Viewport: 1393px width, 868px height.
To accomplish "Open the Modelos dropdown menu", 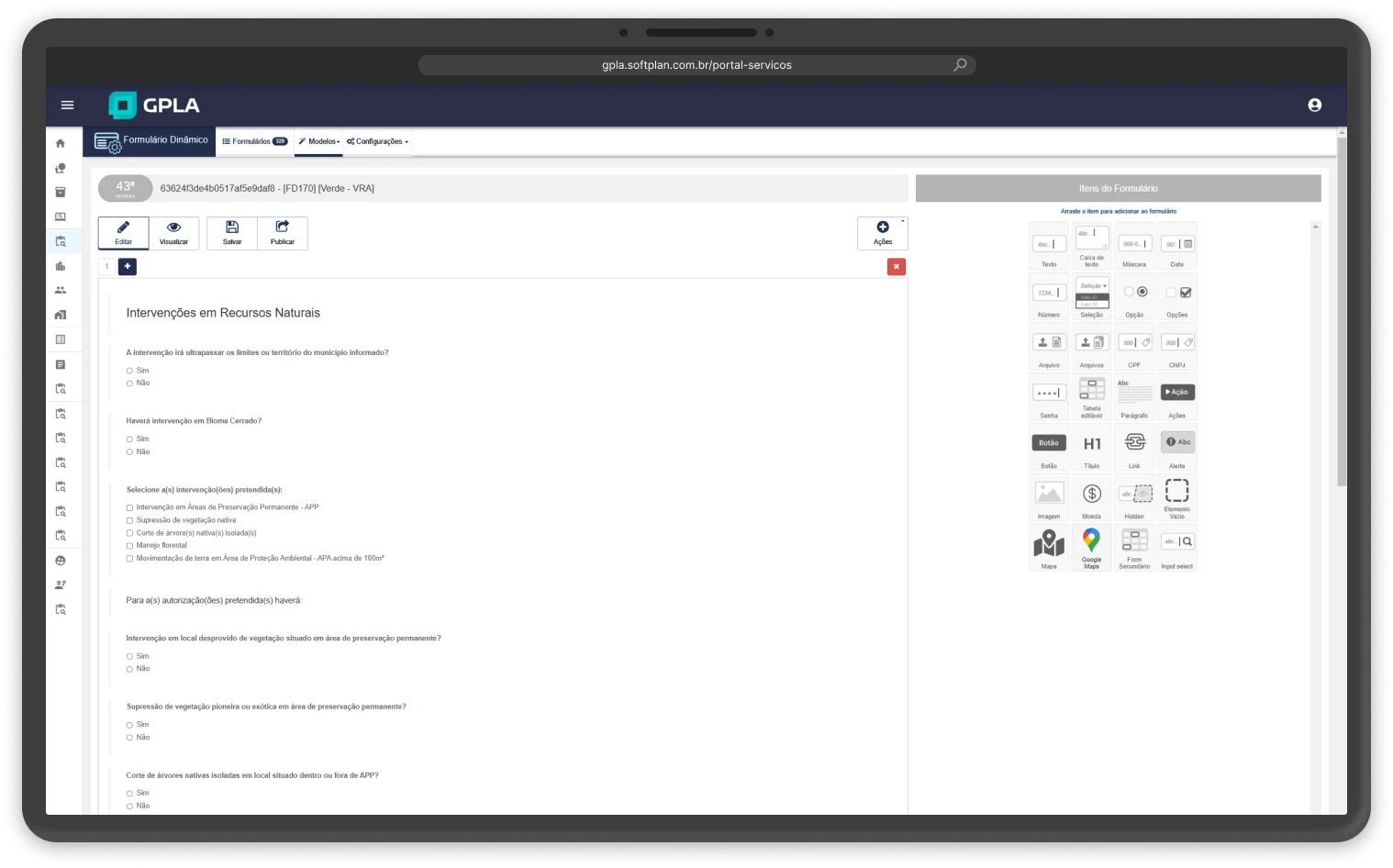I will (319, 141).
